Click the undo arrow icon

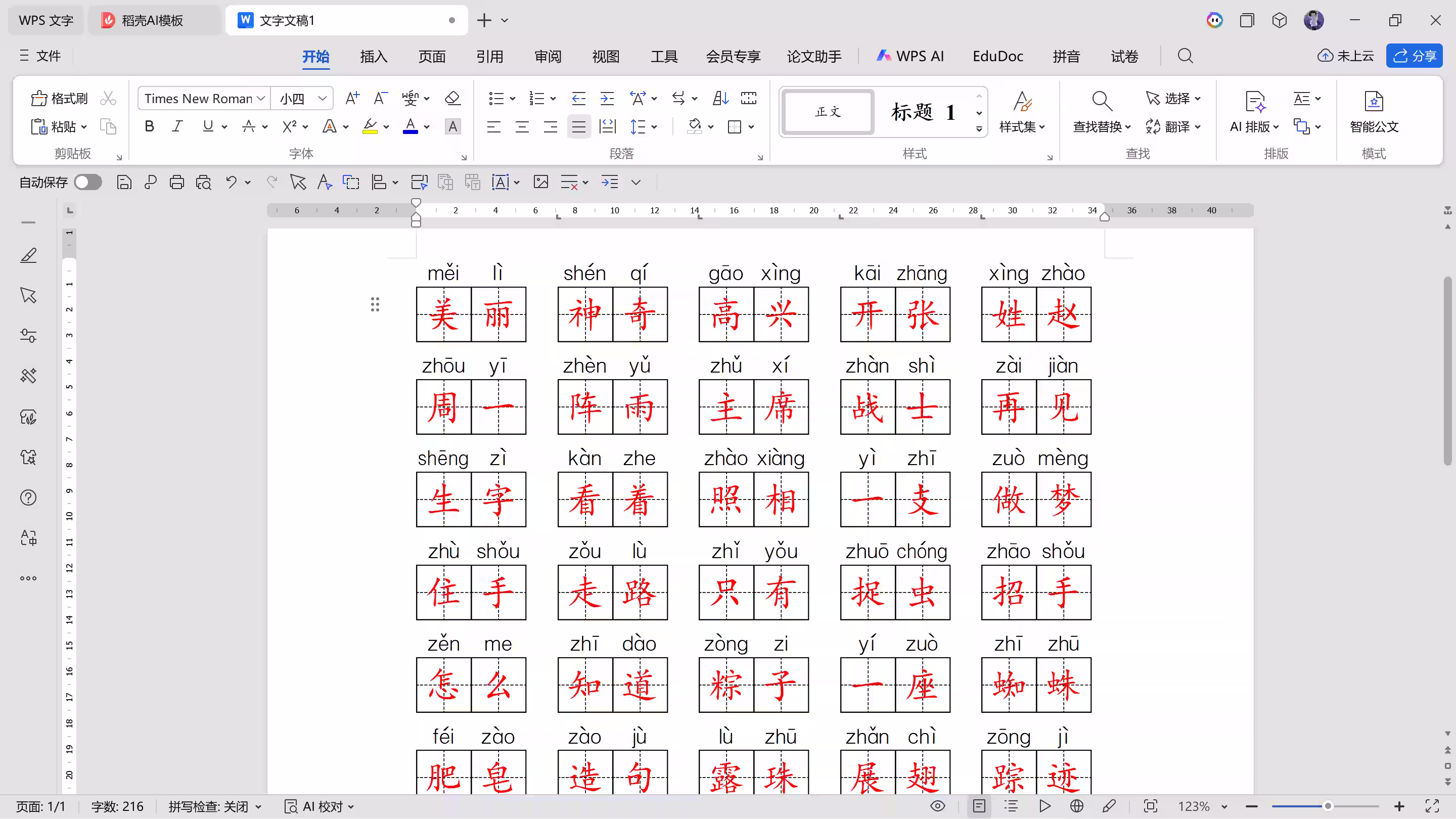(x=231, y=182)
